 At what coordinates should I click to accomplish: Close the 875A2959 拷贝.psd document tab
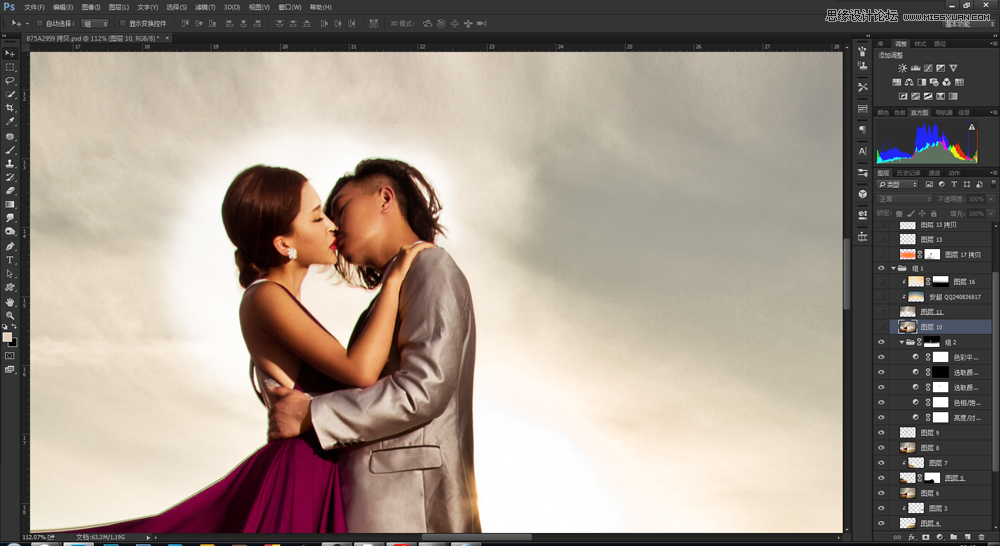coord(167,38)
